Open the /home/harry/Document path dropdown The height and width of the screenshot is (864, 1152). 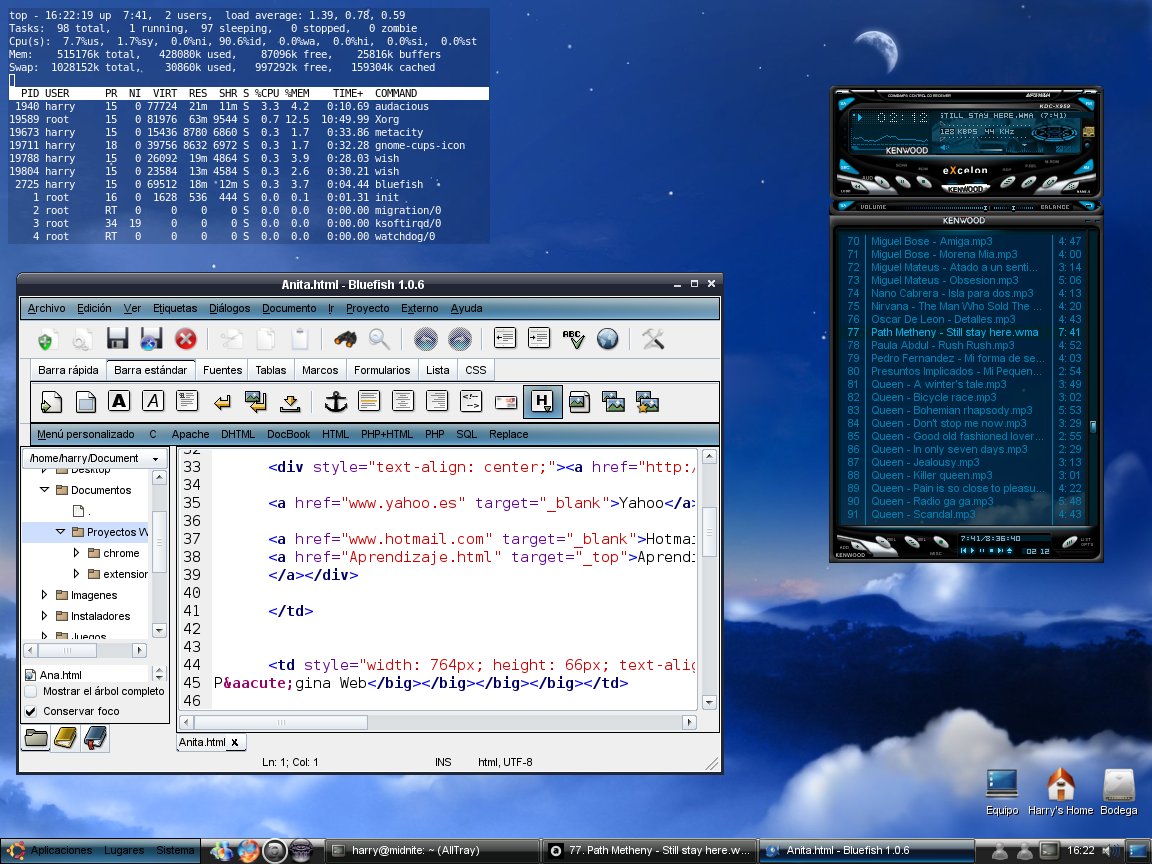(95, 458)
